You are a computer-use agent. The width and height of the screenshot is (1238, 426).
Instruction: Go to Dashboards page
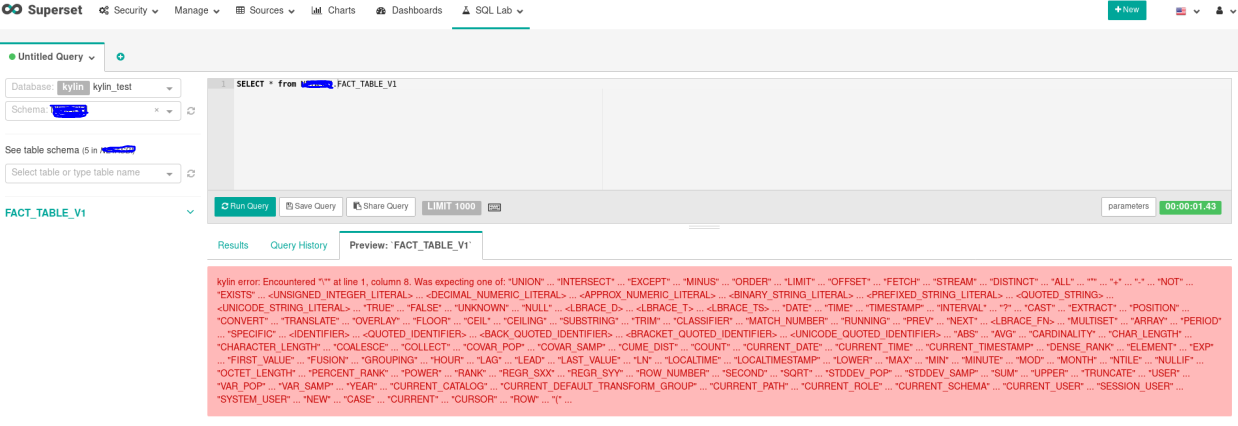point(409,10)
